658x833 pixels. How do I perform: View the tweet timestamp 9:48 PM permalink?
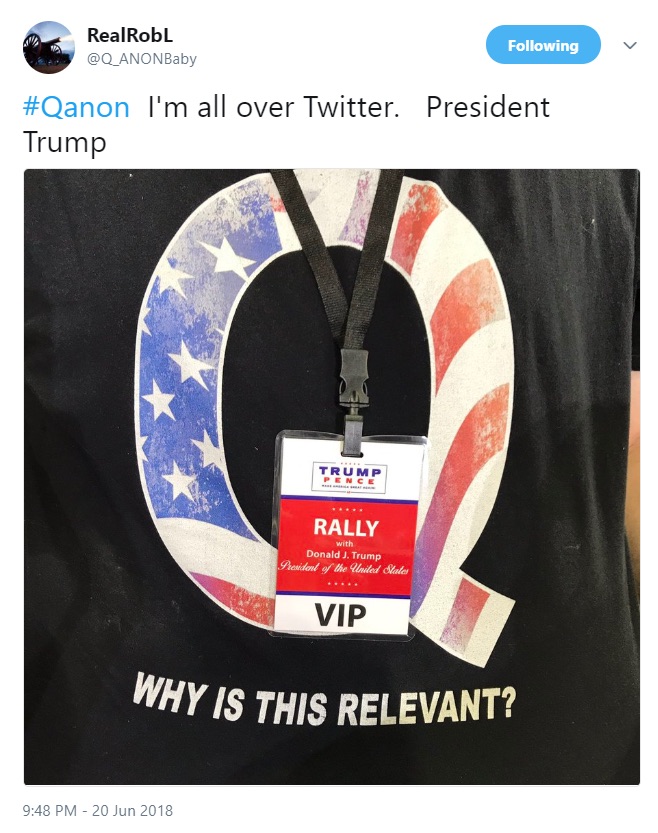coord(50,810)
